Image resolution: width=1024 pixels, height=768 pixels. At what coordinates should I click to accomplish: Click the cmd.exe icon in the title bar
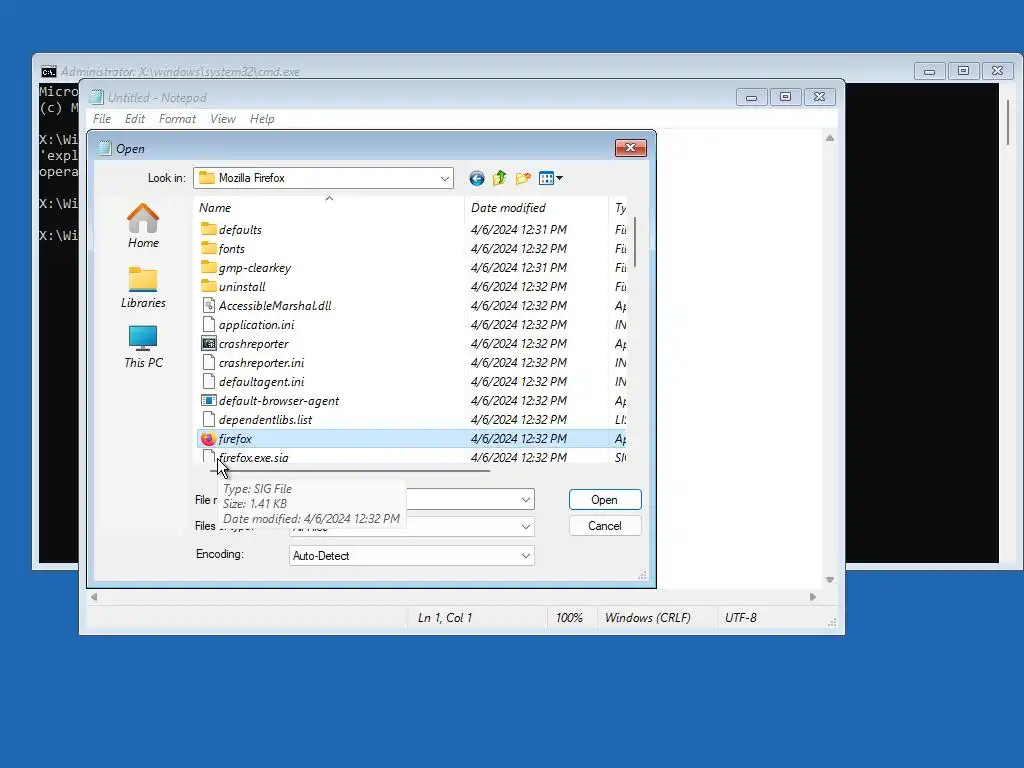48,72
